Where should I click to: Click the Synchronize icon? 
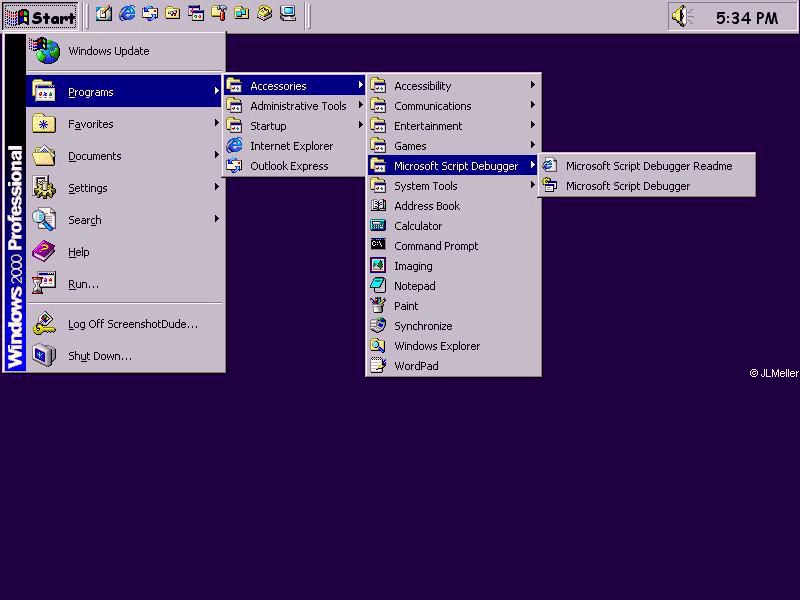[378, 325]
